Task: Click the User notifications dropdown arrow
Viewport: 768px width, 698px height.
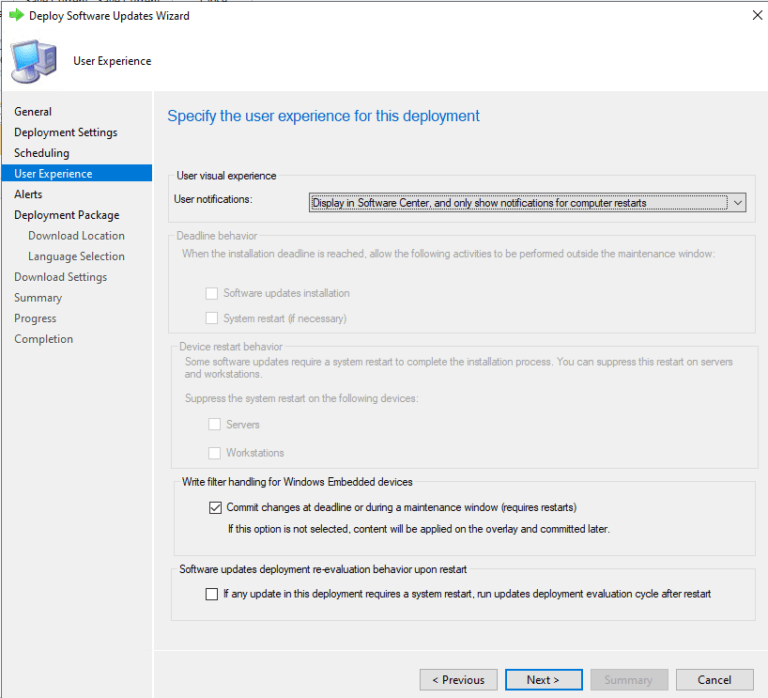Action: click(x=738, y=202)
